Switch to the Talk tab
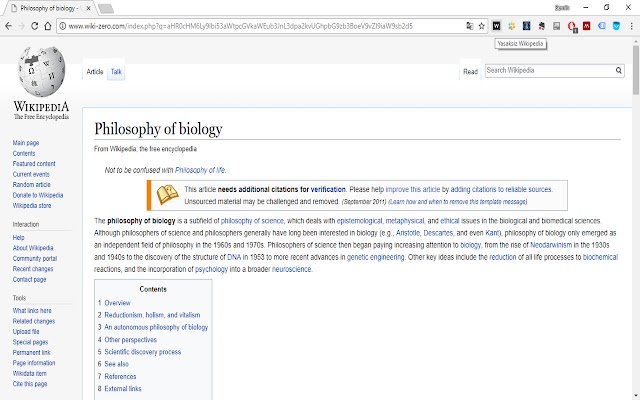Screen dimensions: 640x400 [116, 72]
